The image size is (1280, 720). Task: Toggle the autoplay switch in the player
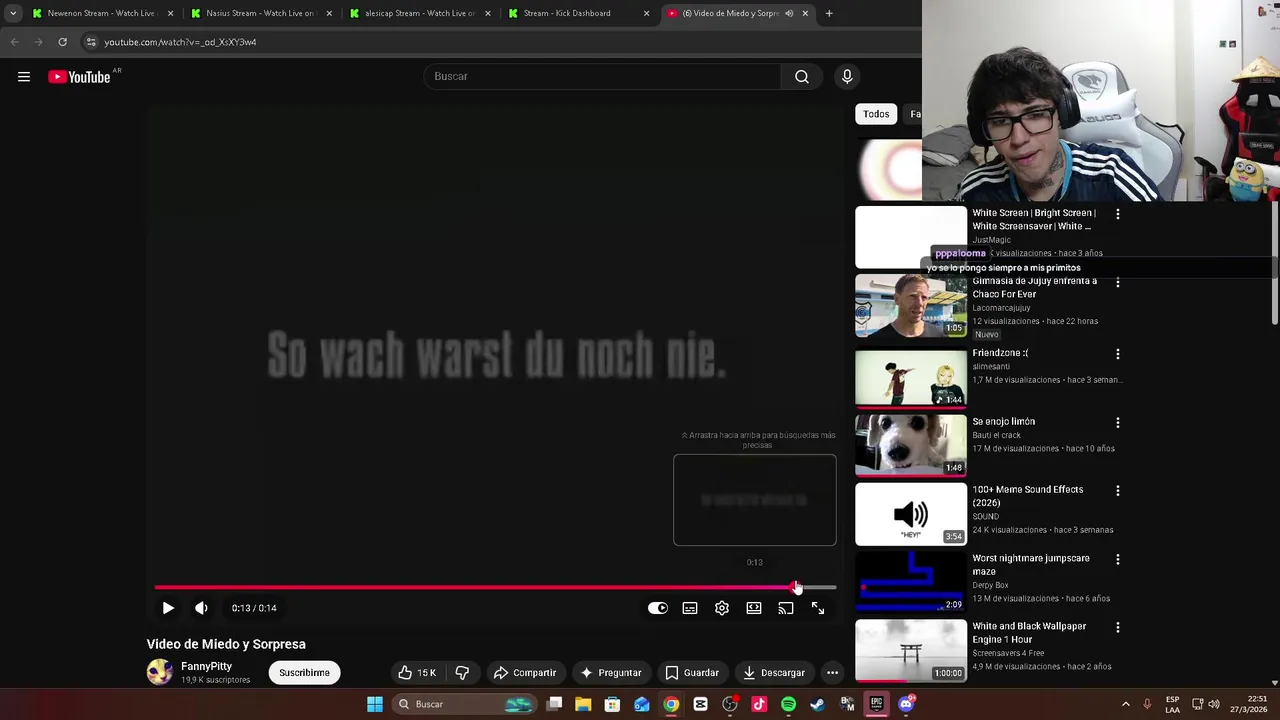coord(657,608)
